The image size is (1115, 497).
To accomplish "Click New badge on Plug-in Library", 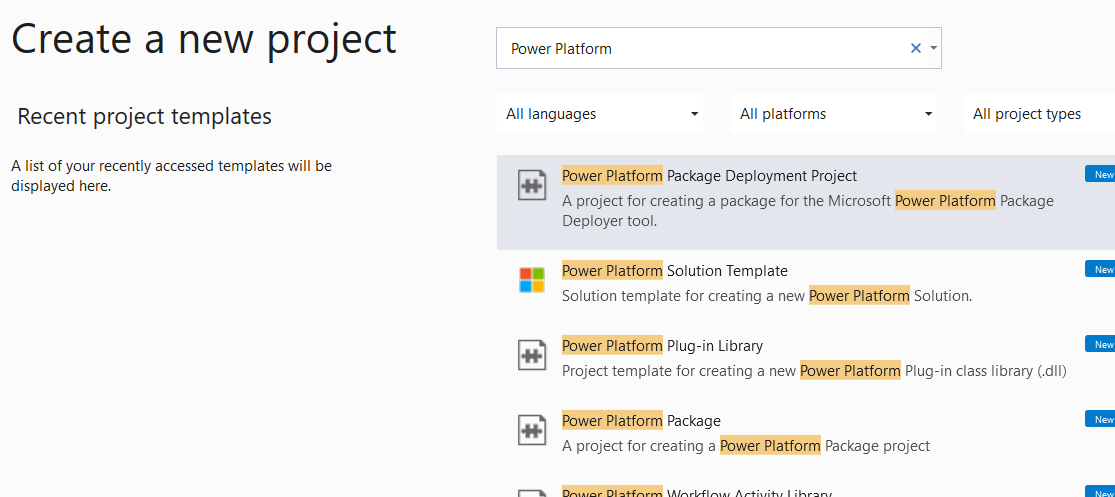I will [x=1101, y=344].
